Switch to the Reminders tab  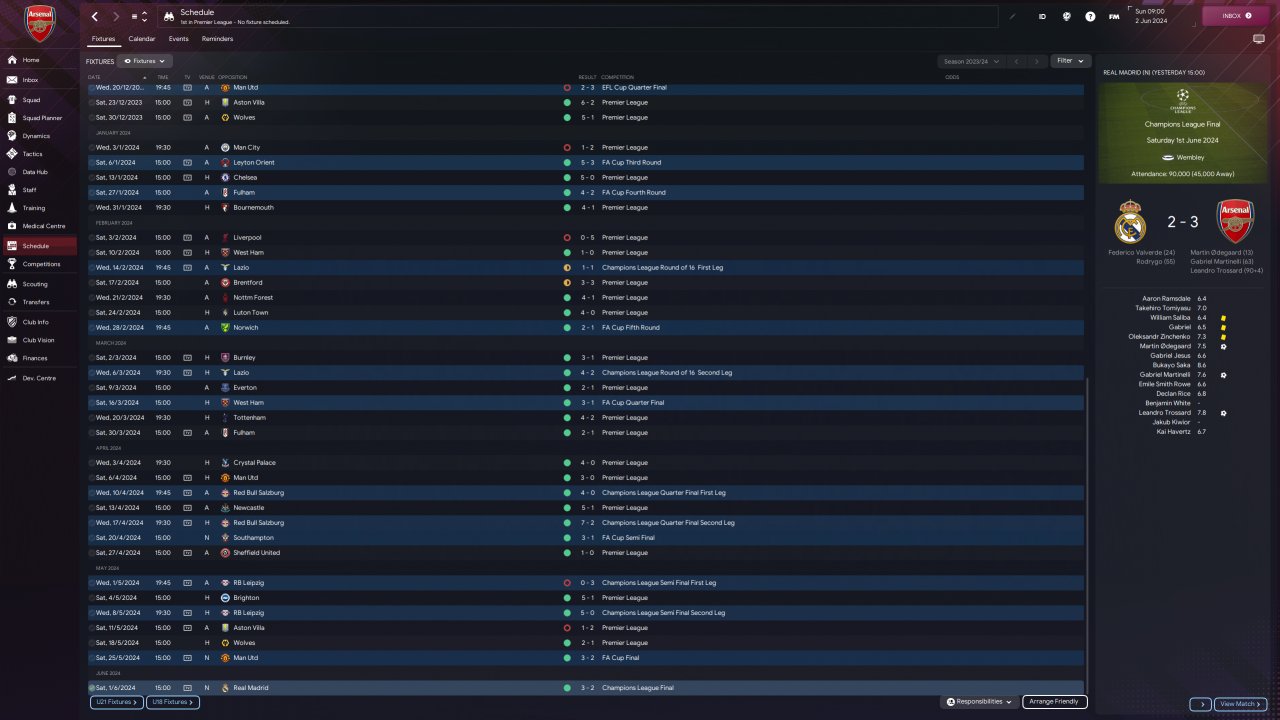217,39
